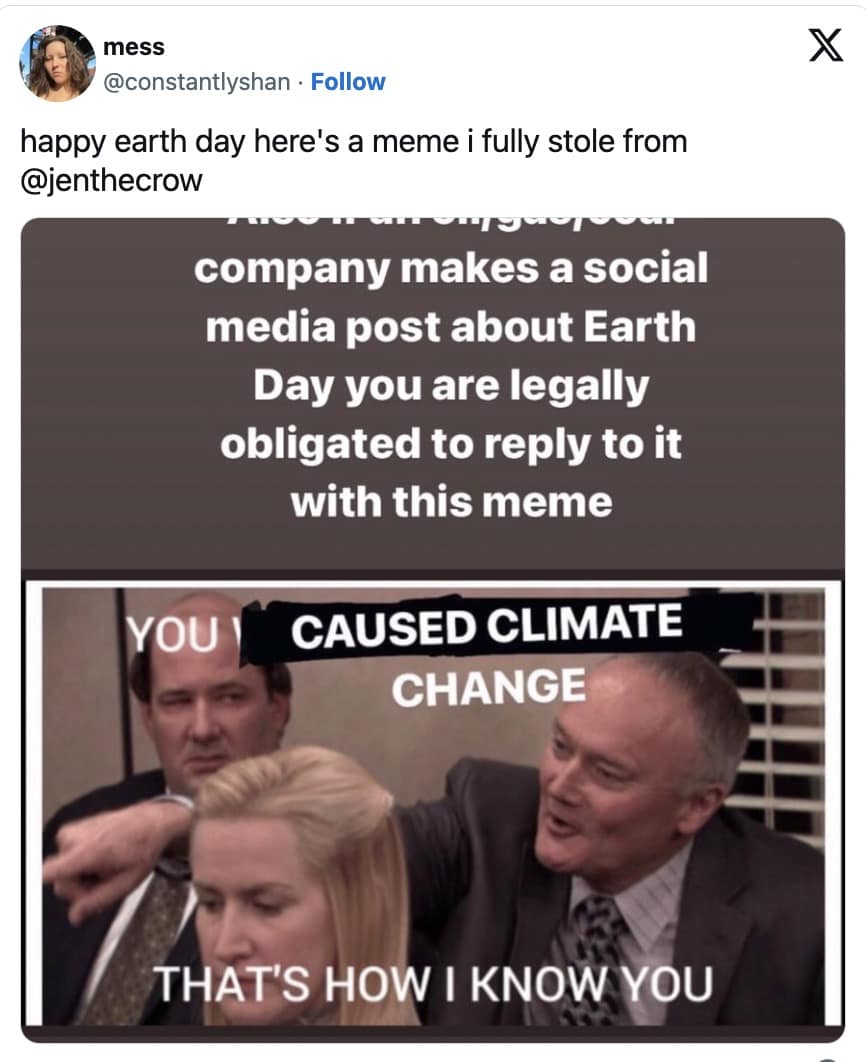Click the THAT'S HOW I KNOW YOU caption
Screen dimensions: 866x1062
pos(432,983)
